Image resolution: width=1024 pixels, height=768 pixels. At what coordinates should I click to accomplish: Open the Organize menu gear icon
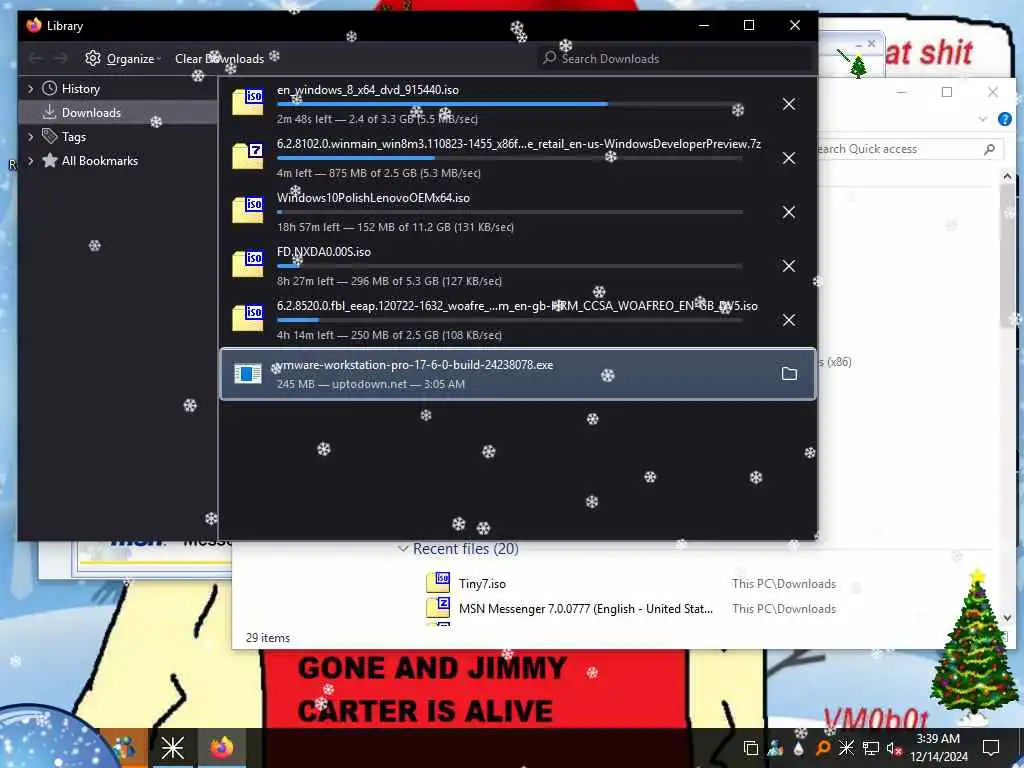(x=93, y=58)
